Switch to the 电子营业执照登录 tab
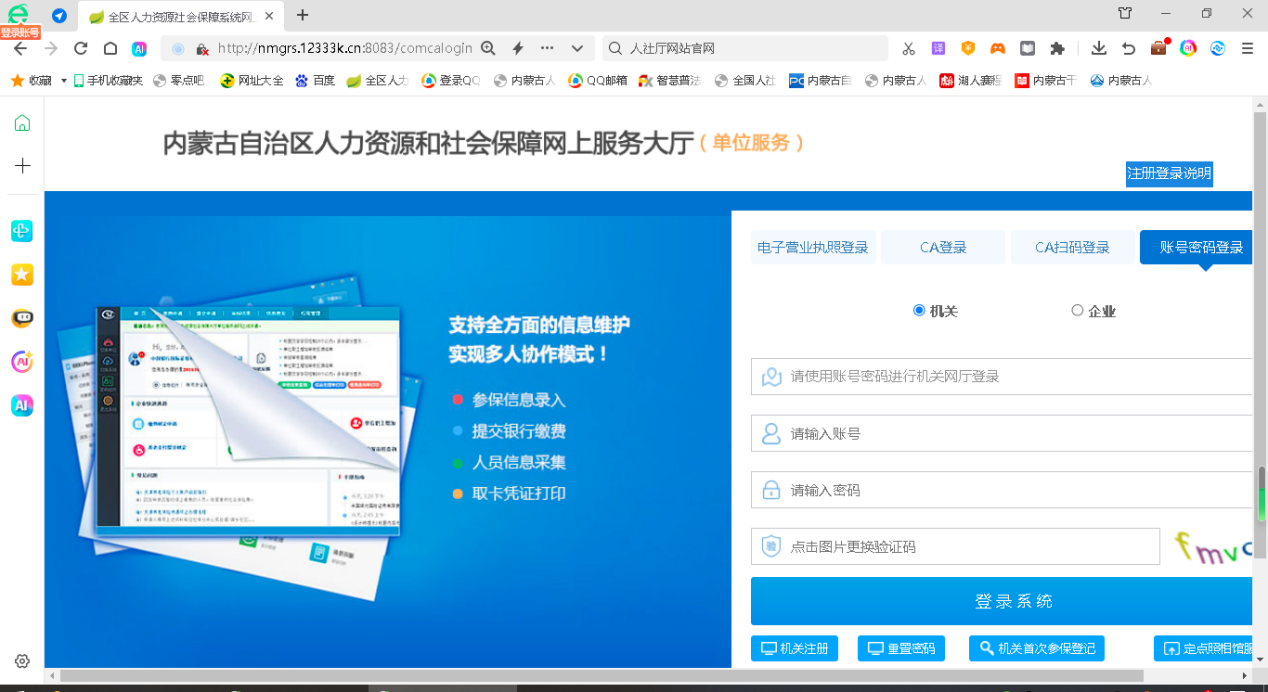The image size is (1268, 692). coord(813,247)
